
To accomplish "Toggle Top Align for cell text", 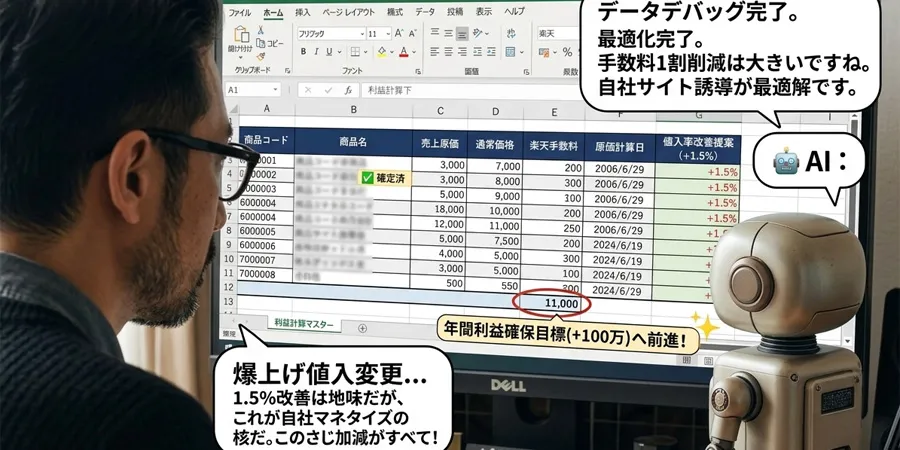I will click(x=435, y=33).
